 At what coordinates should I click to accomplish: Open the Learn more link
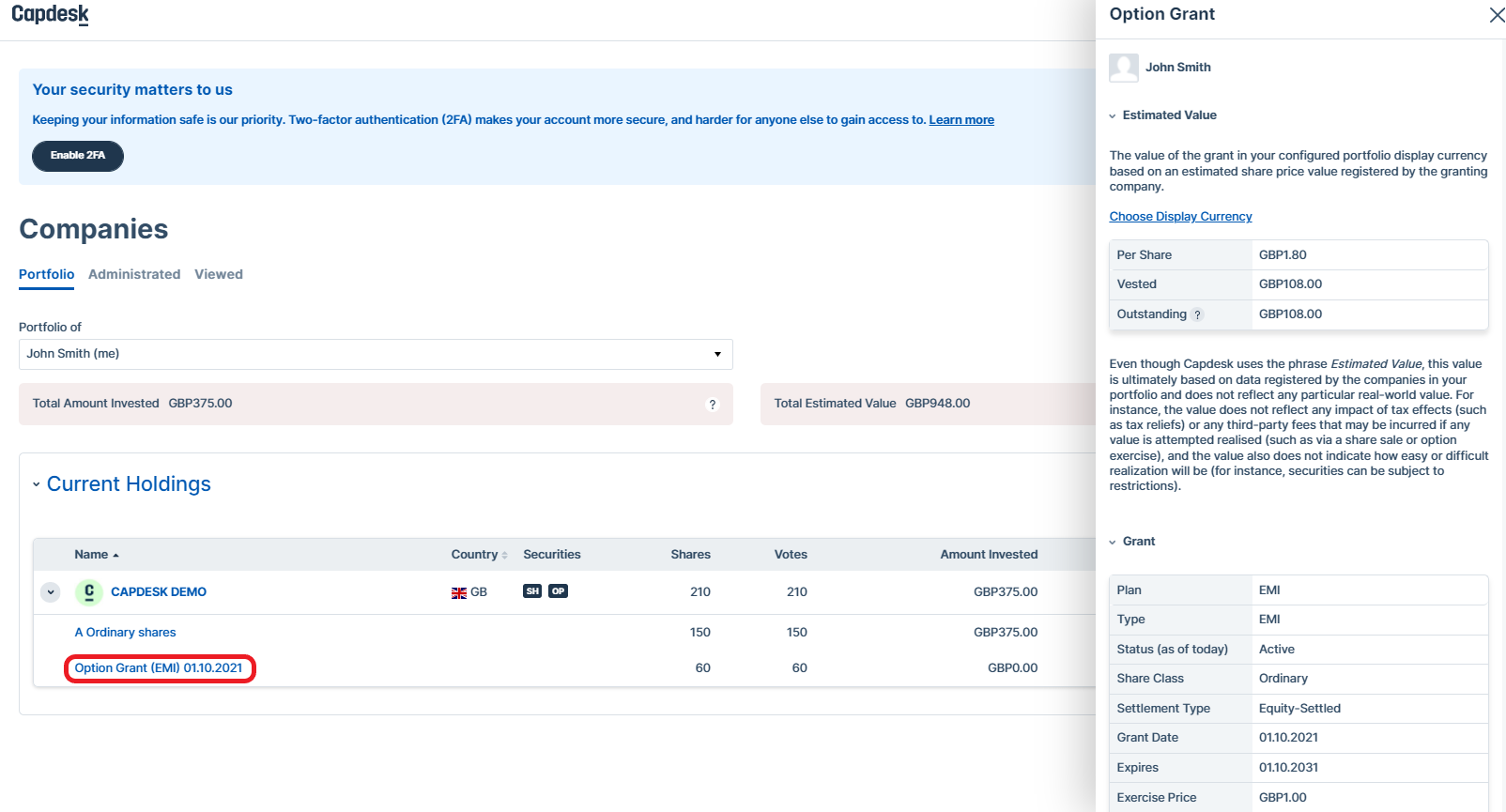coord(961,120)
